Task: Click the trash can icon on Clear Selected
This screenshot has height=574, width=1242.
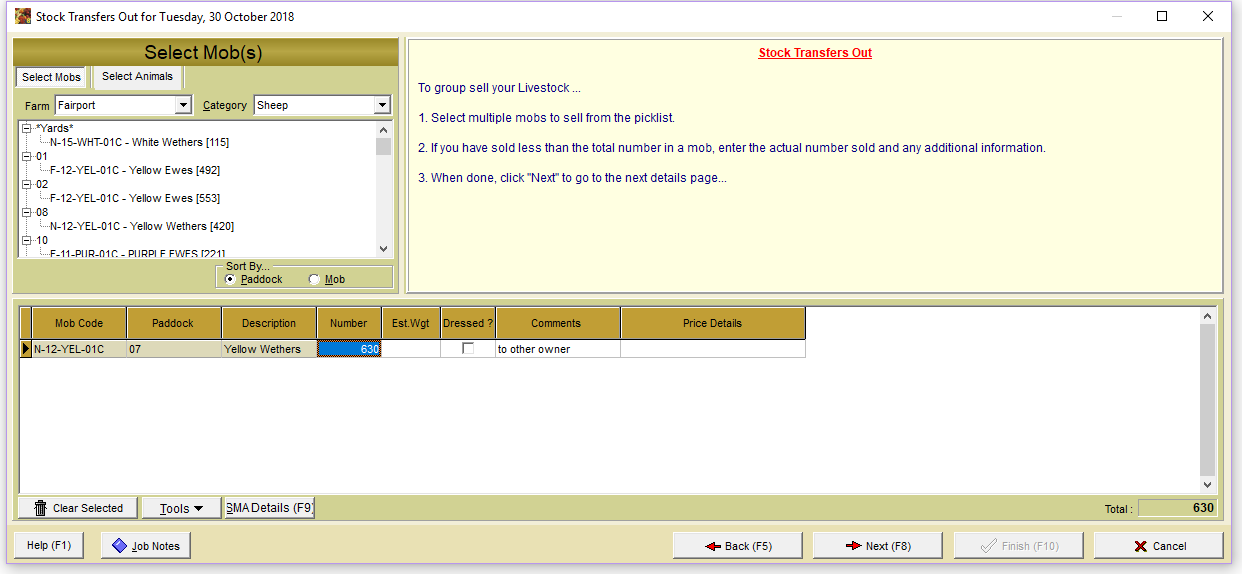Action: click(40, 508)
